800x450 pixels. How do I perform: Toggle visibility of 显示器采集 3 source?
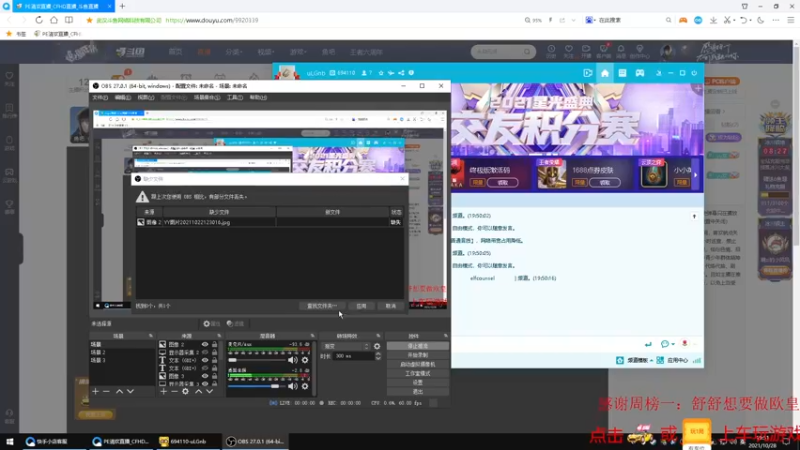coord(205,384)
